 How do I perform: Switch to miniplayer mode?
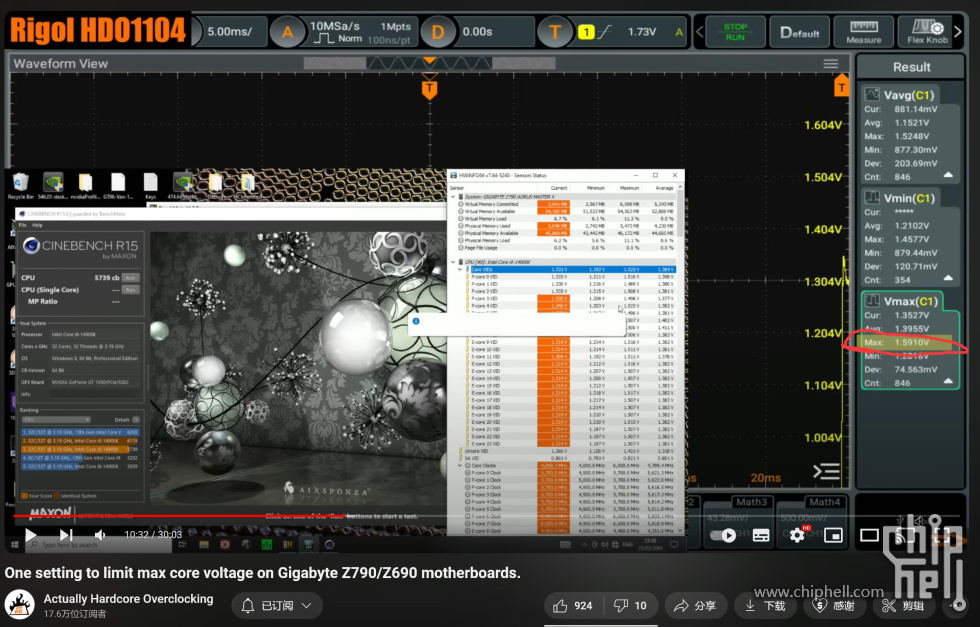coord(833,535)
